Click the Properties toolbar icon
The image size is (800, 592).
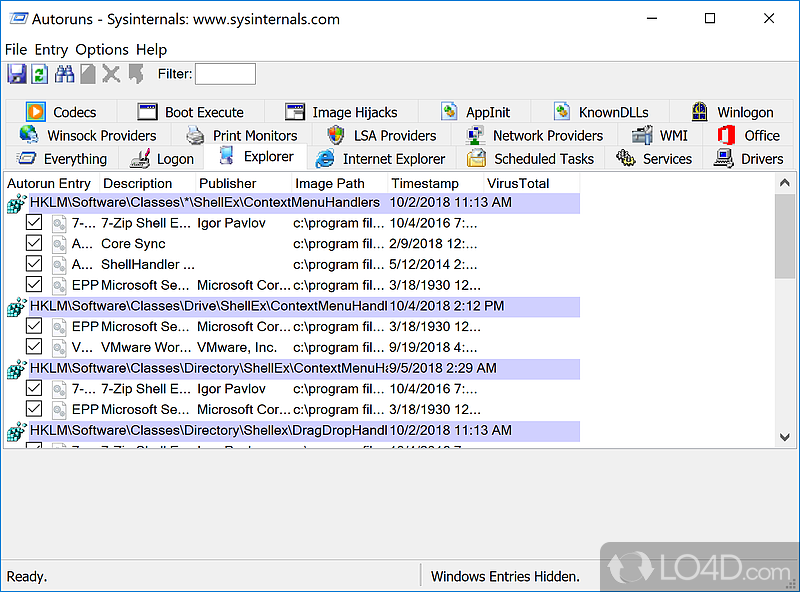point(88,74)
